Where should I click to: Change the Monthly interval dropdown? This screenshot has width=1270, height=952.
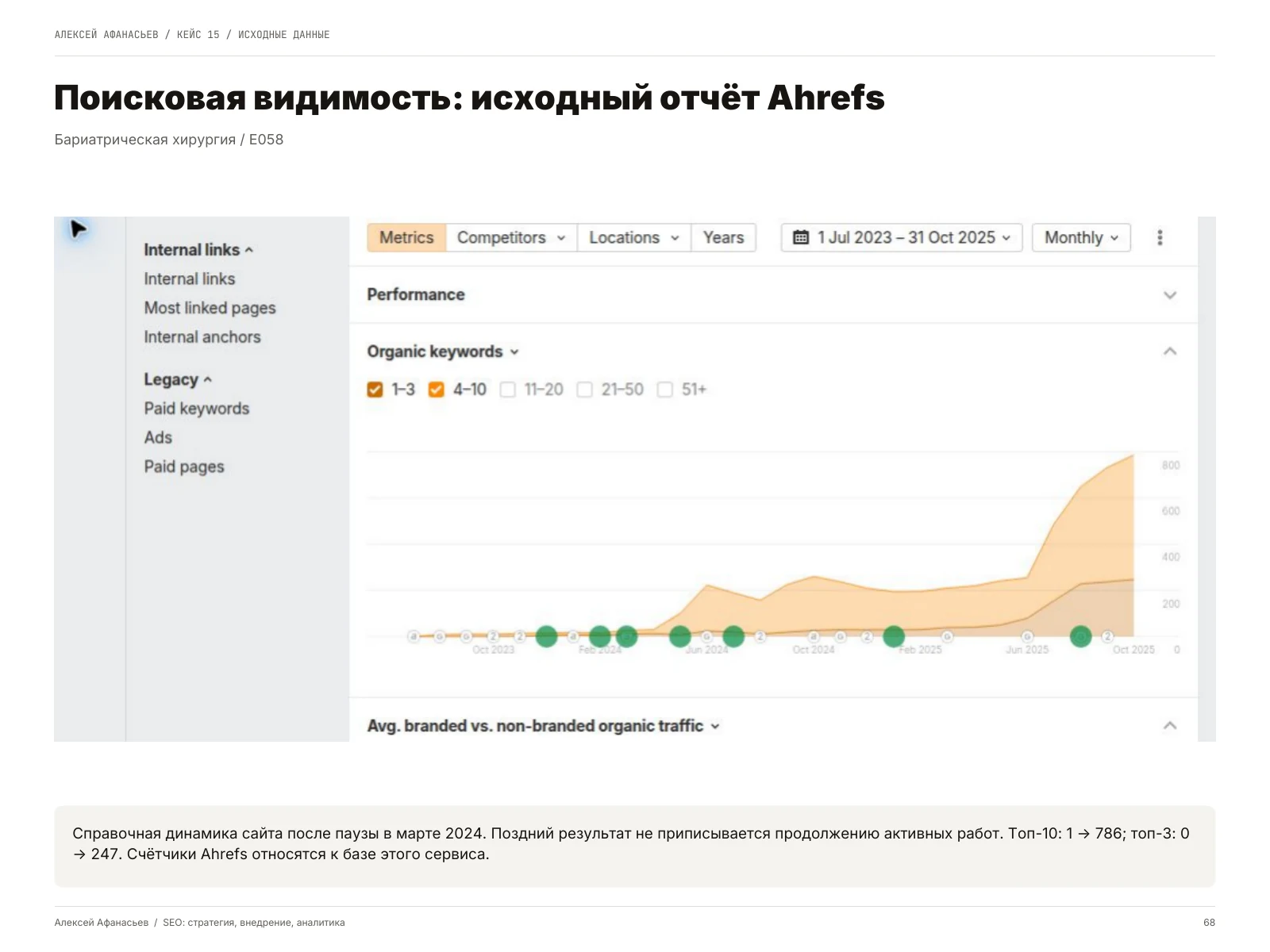(x=1081, y=237)
